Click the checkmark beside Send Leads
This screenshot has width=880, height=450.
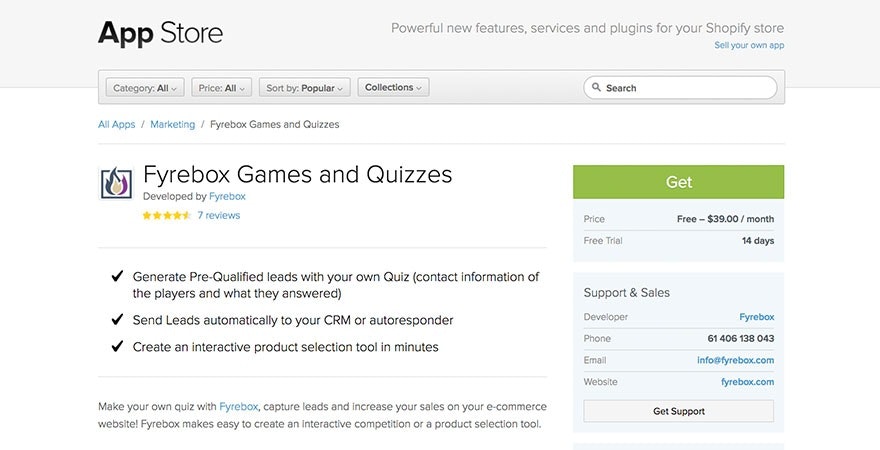116,320
